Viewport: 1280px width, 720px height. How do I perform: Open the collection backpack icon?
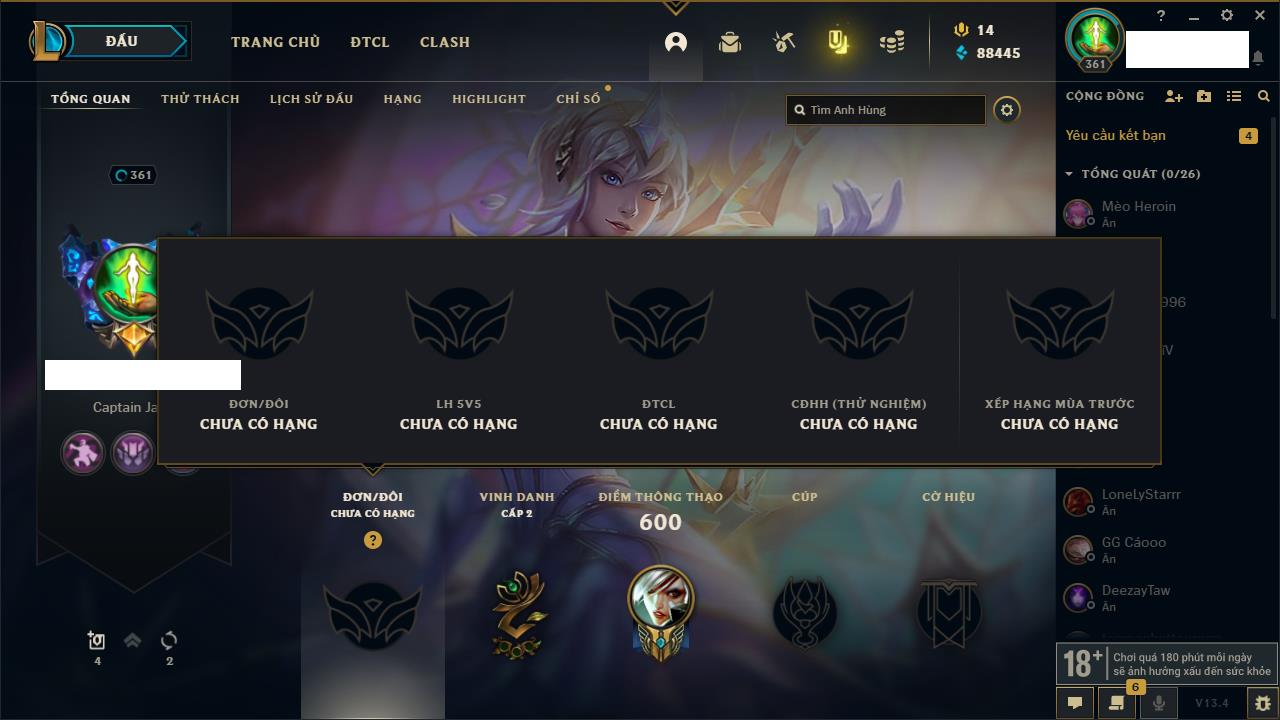click(x=730, y=42)
